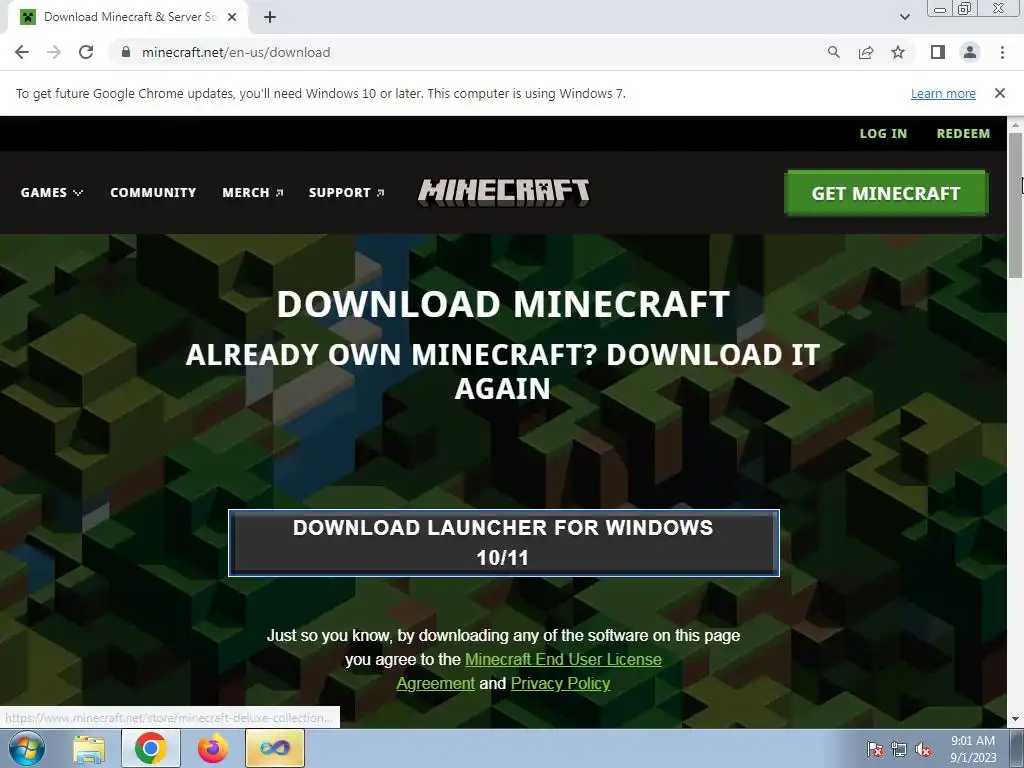This screenshot has height=768, width=1024.
Task: Open the Privacy Policy link
Action: coord(560,683)
